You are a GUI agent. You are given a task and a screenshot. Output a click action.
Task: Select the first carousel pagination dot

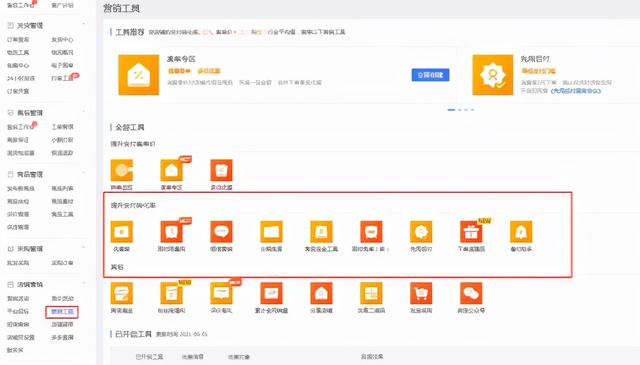coord(451,110)
